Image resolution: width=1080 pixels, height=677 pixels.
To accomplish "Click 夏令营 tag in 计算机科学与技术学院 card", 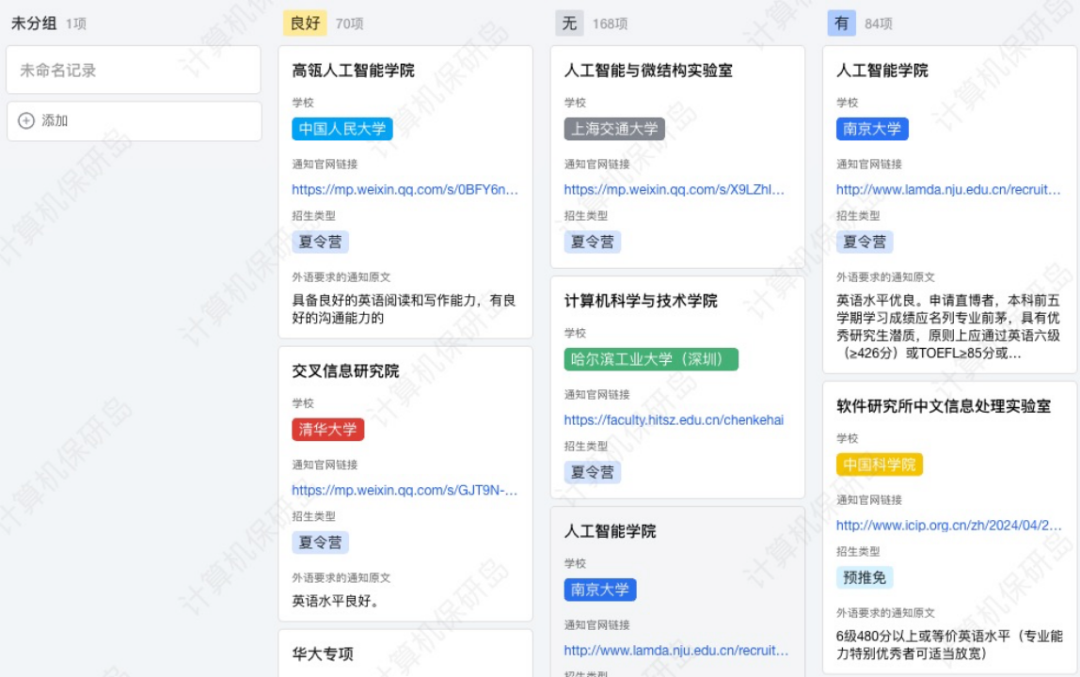I will click(592, 472).
